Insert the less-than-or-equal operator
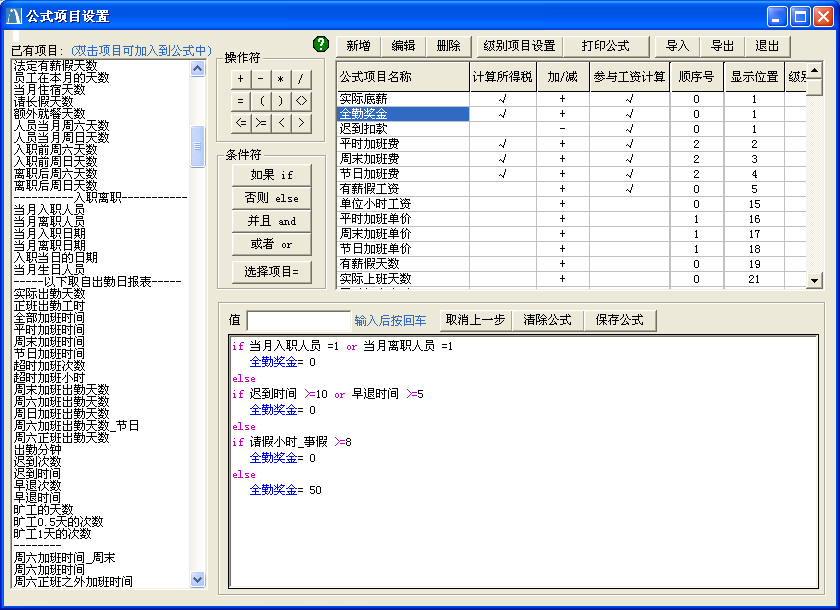 pos(241,123)
